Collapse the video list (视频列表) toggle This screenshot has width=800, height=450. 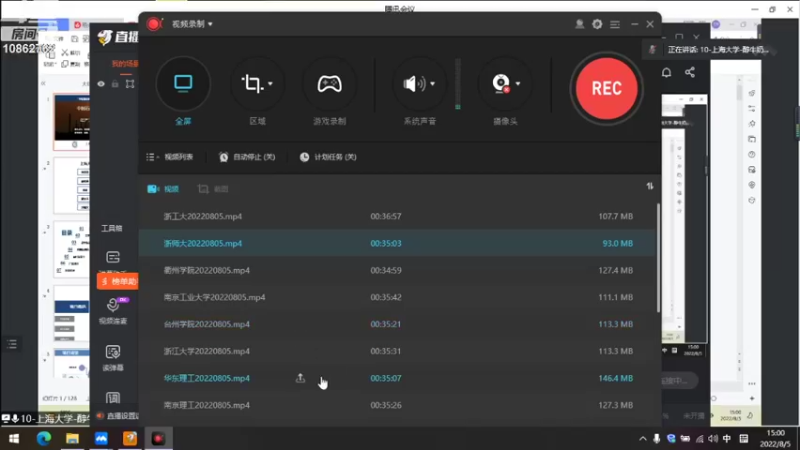click(169, 157)
